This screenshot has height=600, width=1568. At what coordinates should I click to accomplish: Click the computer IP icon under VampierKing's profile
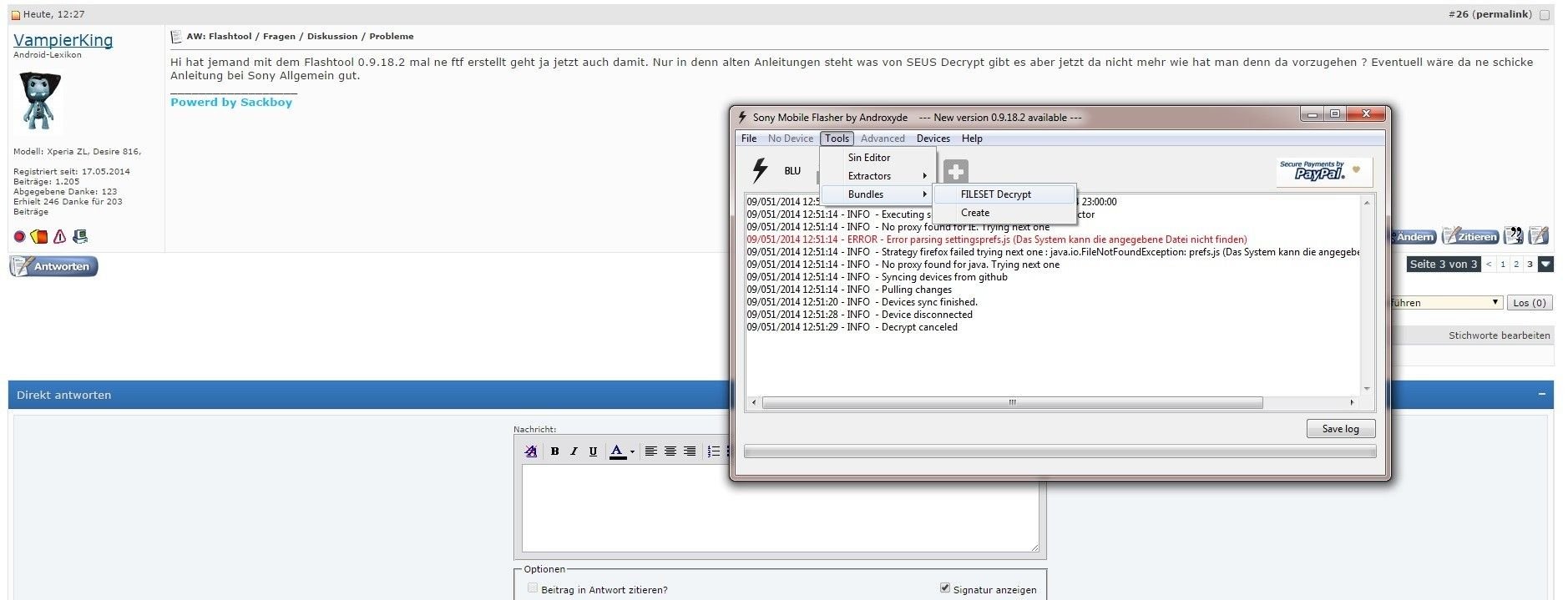point(80,237)
